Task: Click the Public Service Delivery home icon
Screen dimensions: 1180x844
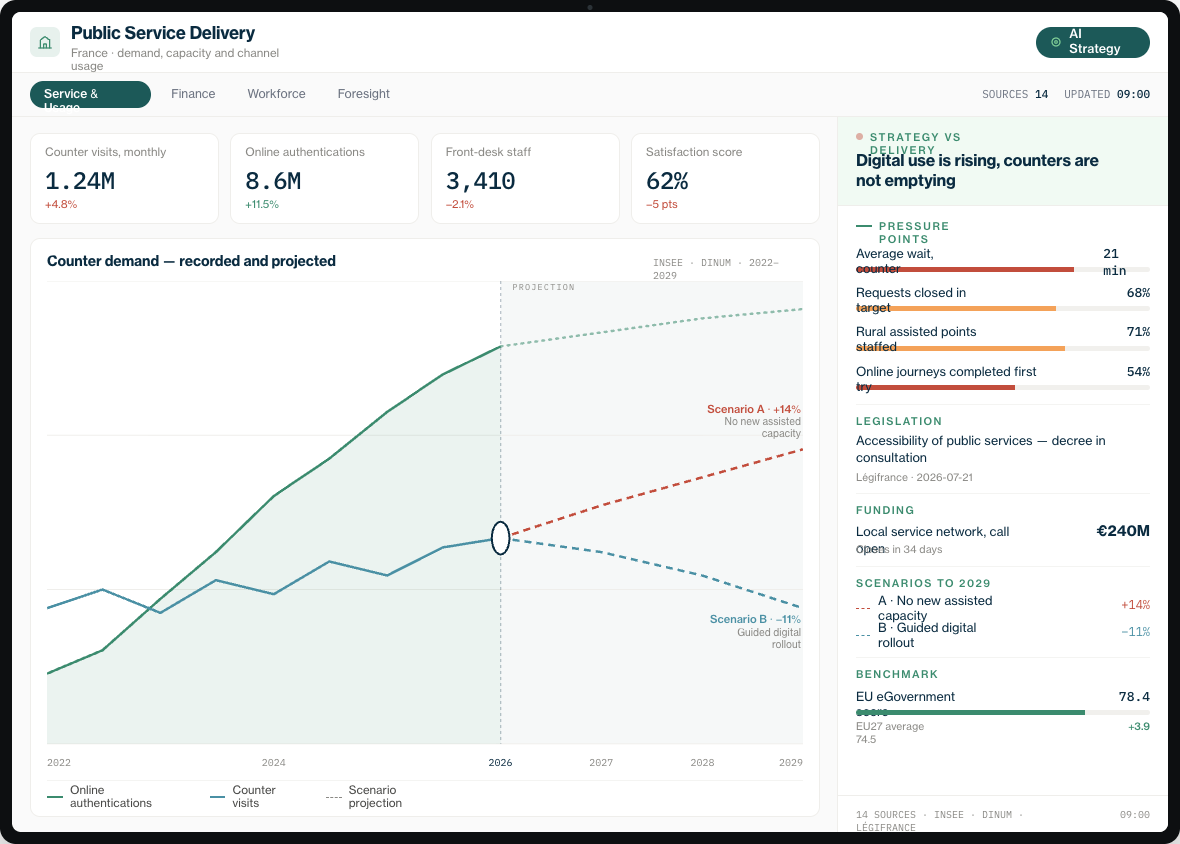Action: (45, 42)
